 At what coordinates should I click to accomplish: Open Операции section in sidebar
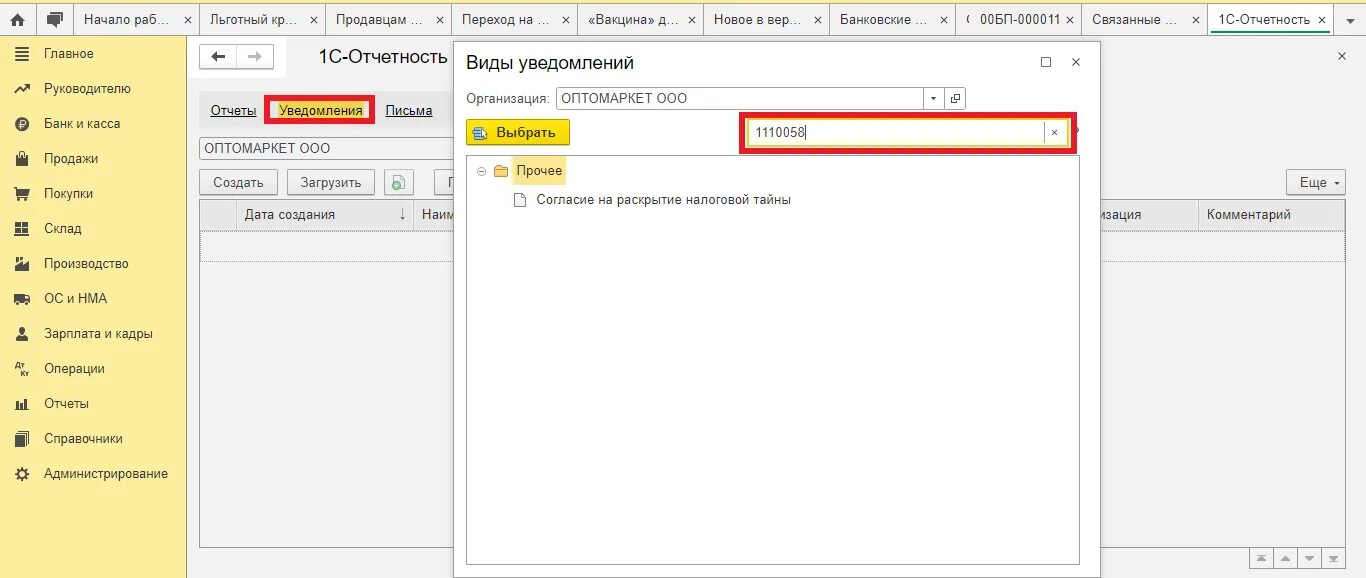pos(74,369)
